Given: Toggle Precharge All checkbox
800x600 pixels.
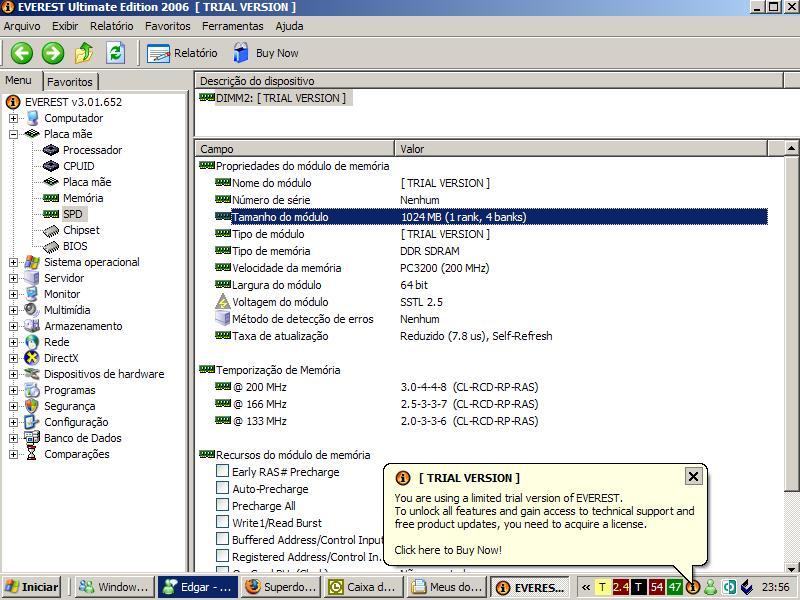Looking at the screenshot, I should (x=222, y=505).
